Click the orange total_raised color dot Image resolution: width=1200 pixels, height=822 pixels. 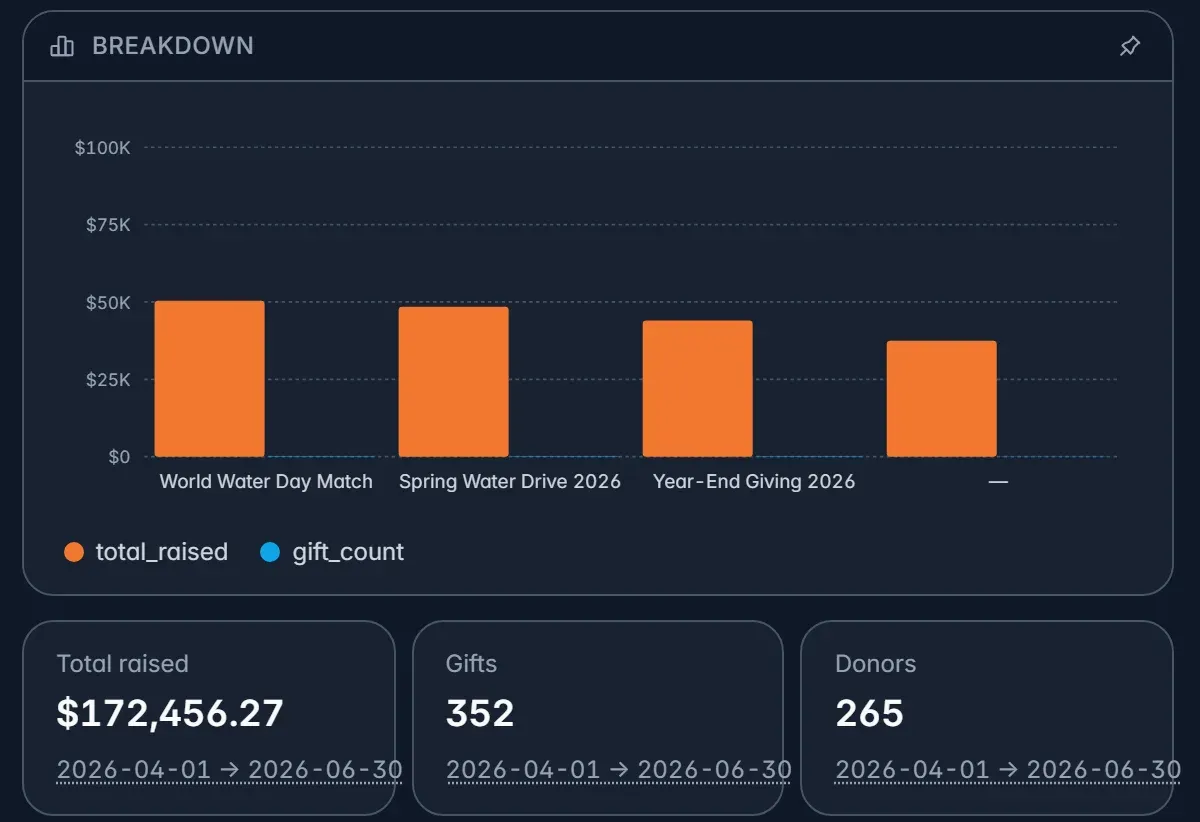tap(74, 552)
